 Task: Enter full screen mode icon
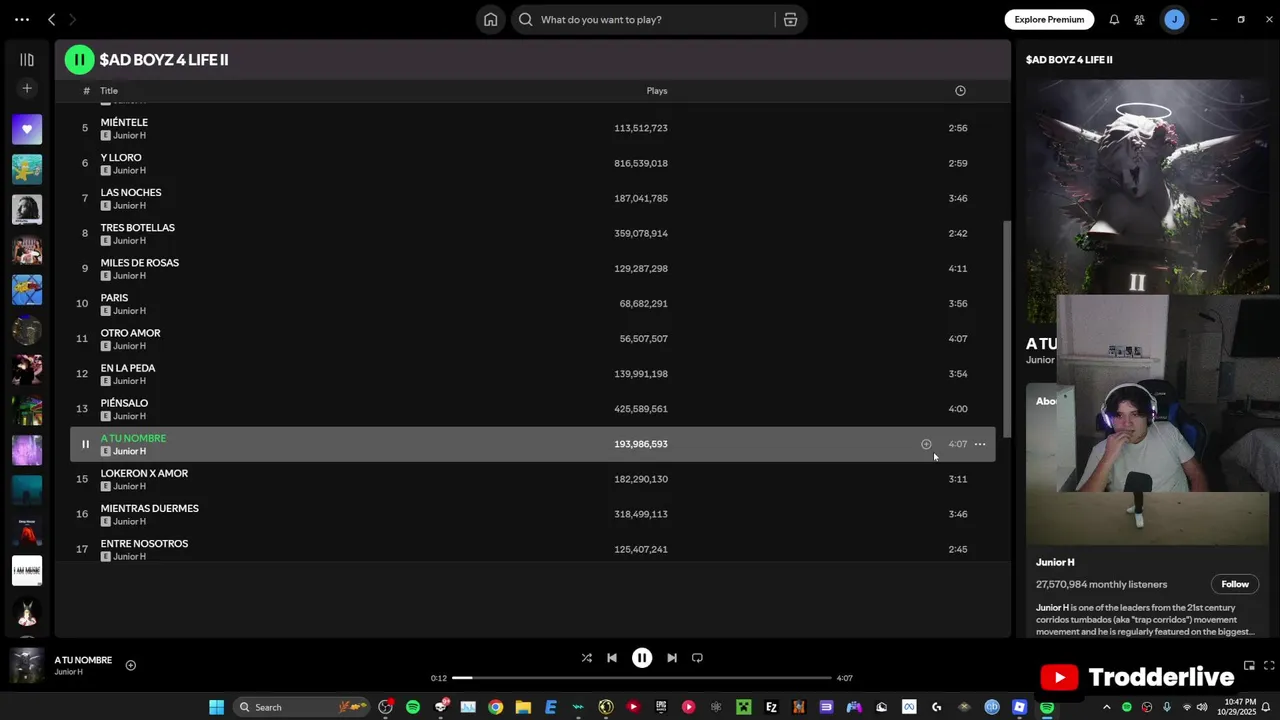coord(1269,665)
